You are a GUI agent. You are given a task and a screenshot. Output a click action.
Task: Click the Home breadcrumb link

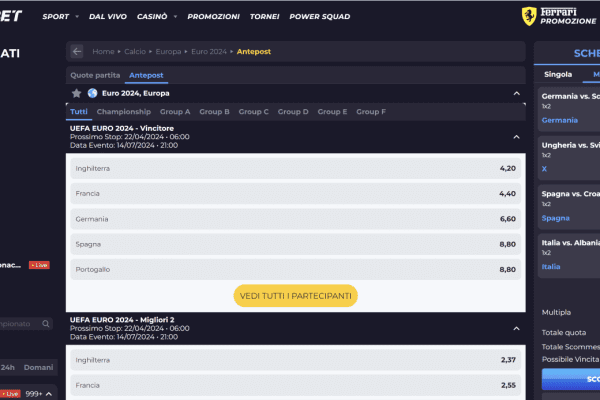(x=103, y=51)
